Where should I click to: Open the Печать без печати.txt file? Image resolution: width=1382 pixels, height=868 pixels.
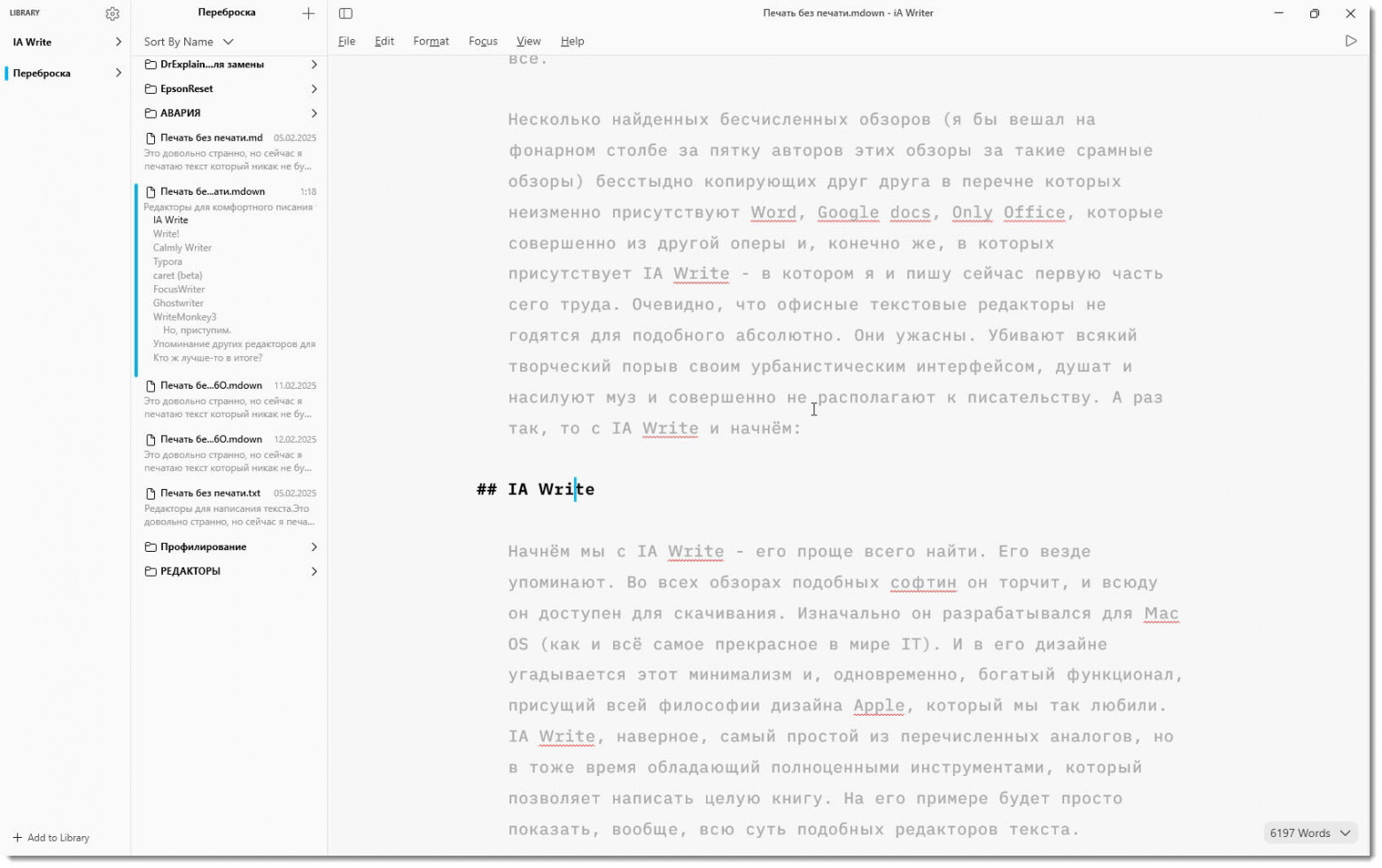point(230,507)
